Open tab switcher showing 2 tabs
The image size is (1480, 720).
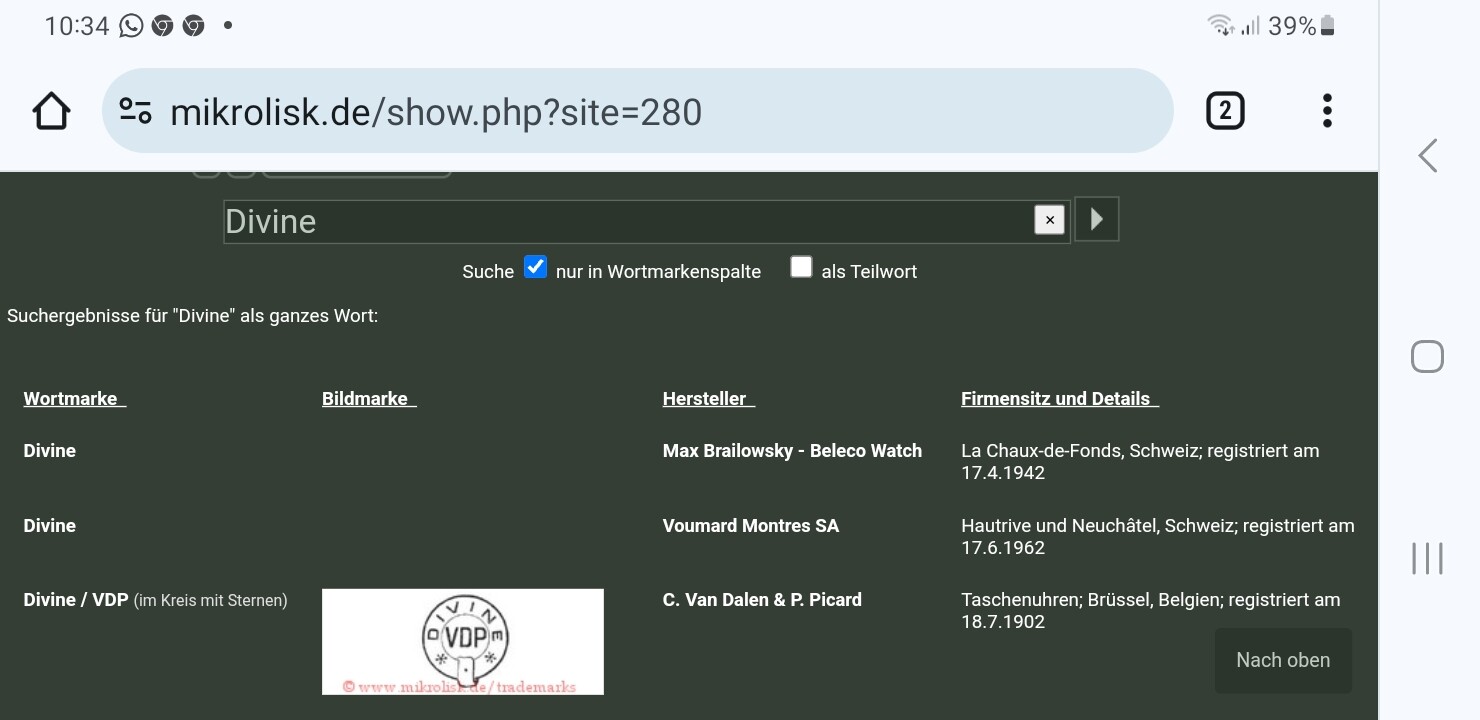(1225, 111)
